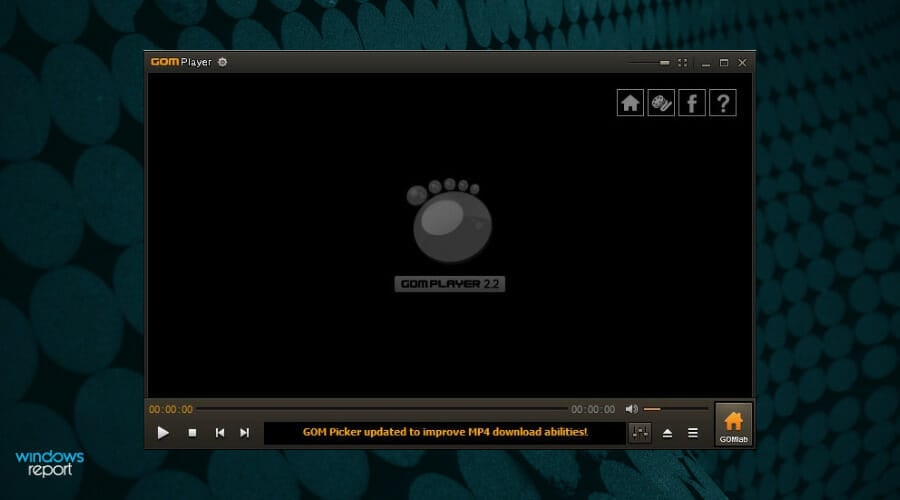Adjust the orange volume slider
This screenshot has width=900, height=500.
676,409
